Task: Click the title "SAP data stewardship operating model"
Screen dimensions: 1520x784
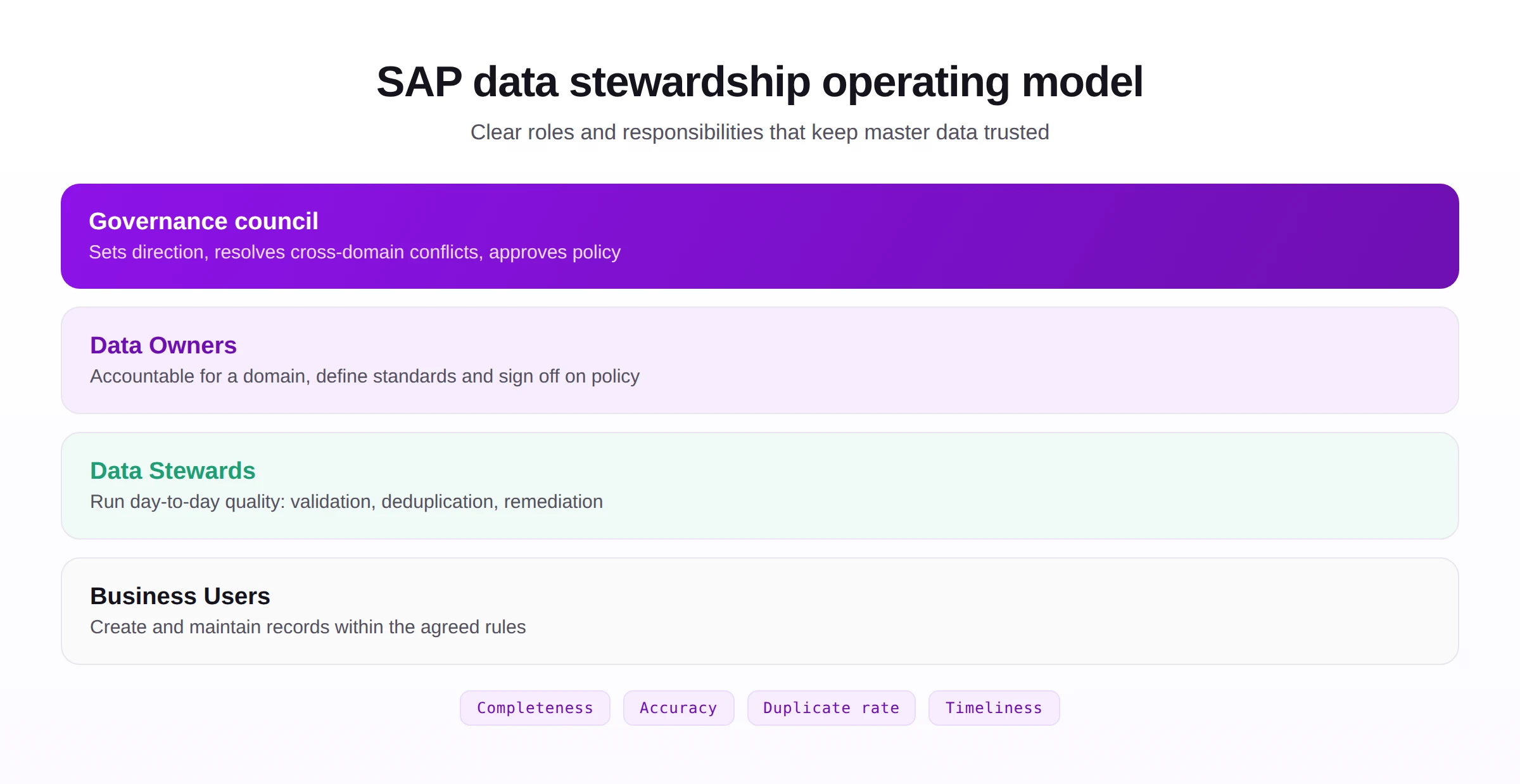Action: [760, 82]
